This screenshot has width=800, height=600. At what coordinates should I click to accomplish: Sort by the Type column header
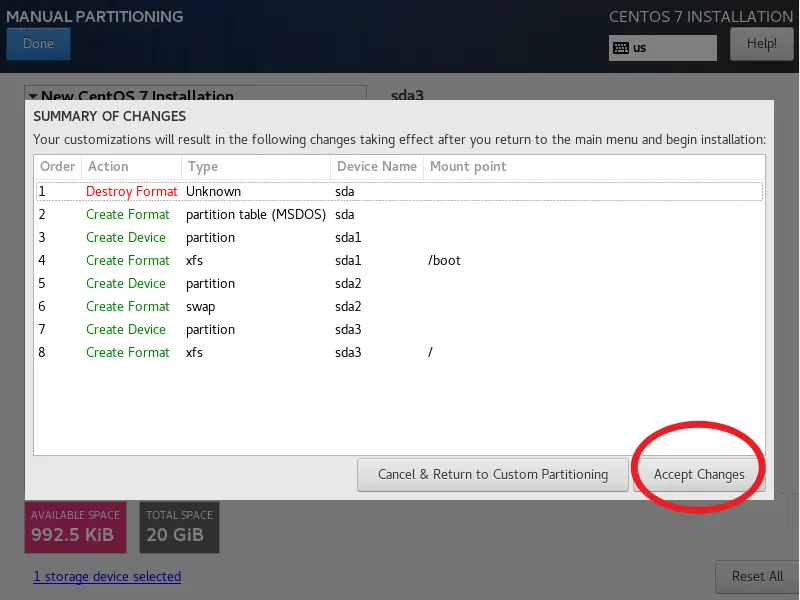tap(256, 167)
